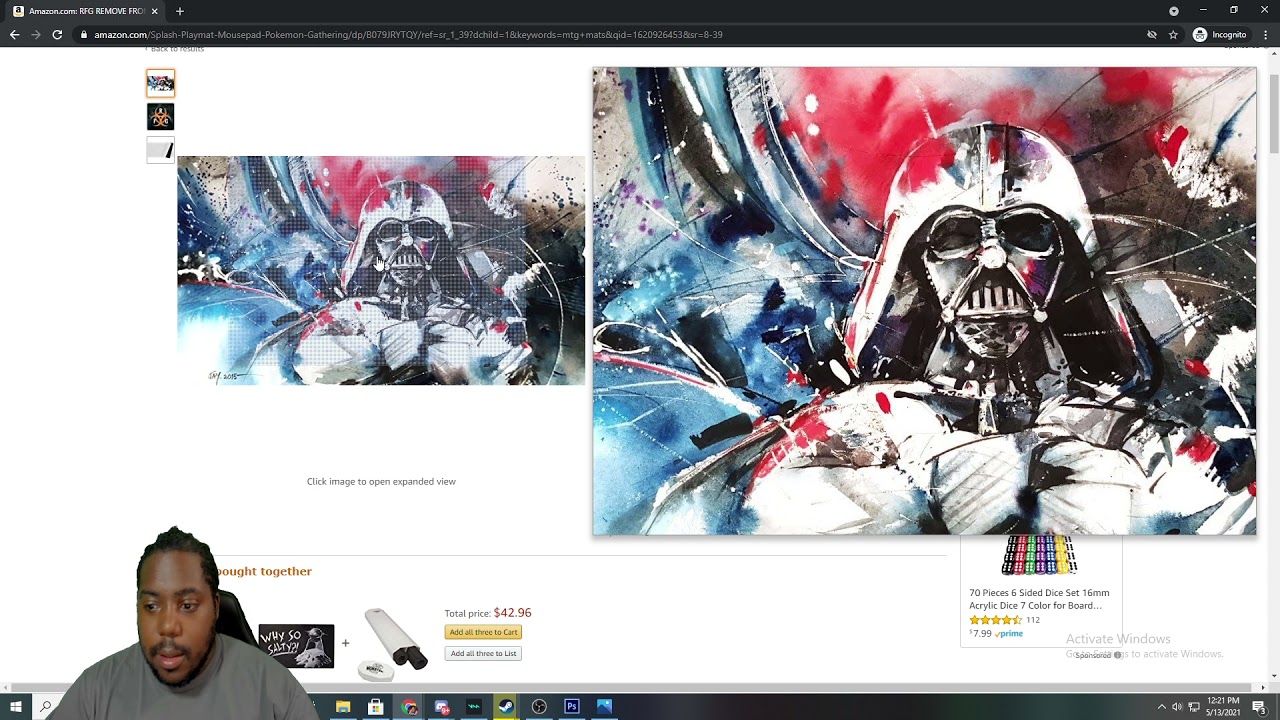Open the Windows Start menu
The height and width of the screenshot is (720, 1280).
tap(16, 707)
